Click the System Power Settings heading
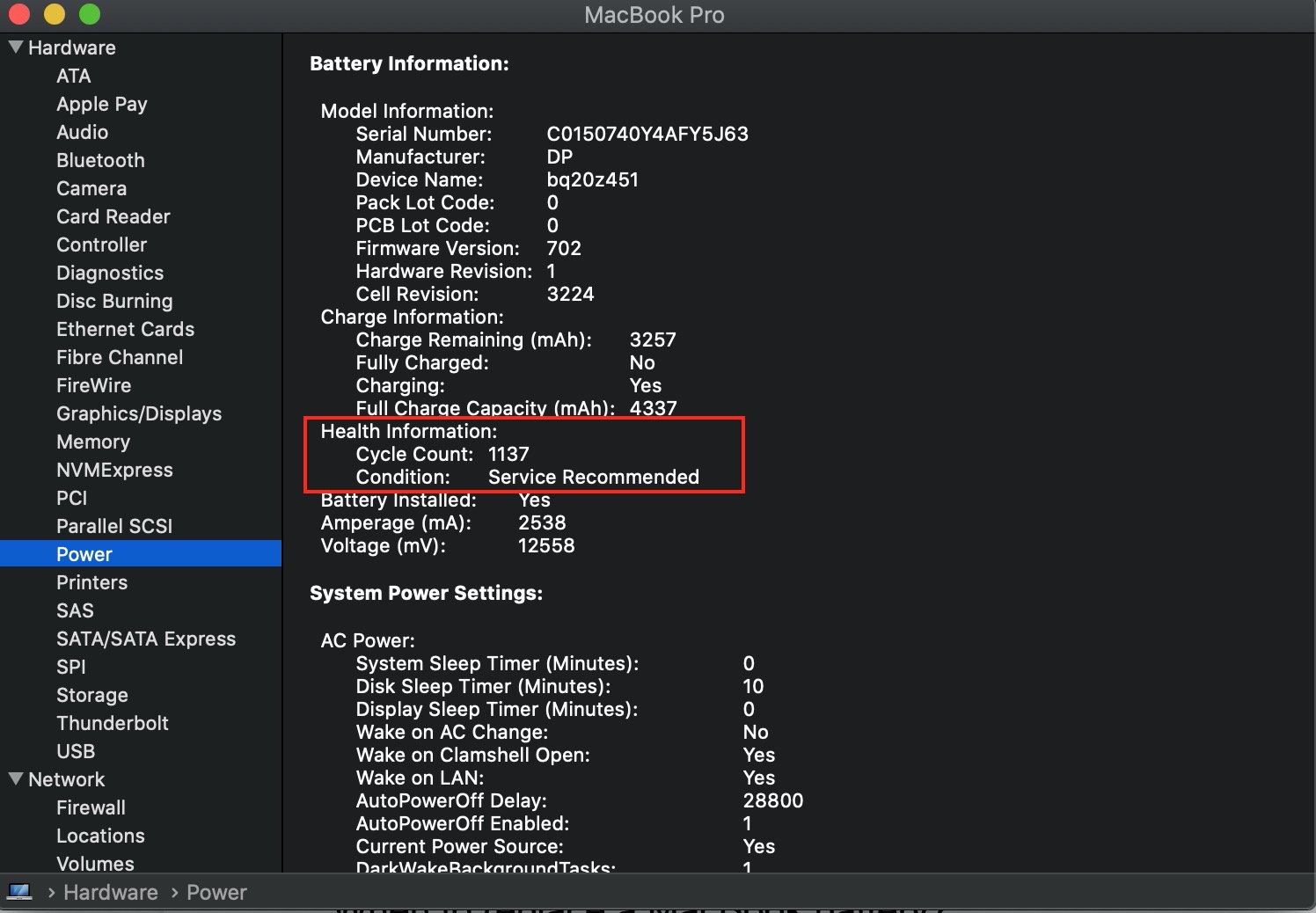 427,593
